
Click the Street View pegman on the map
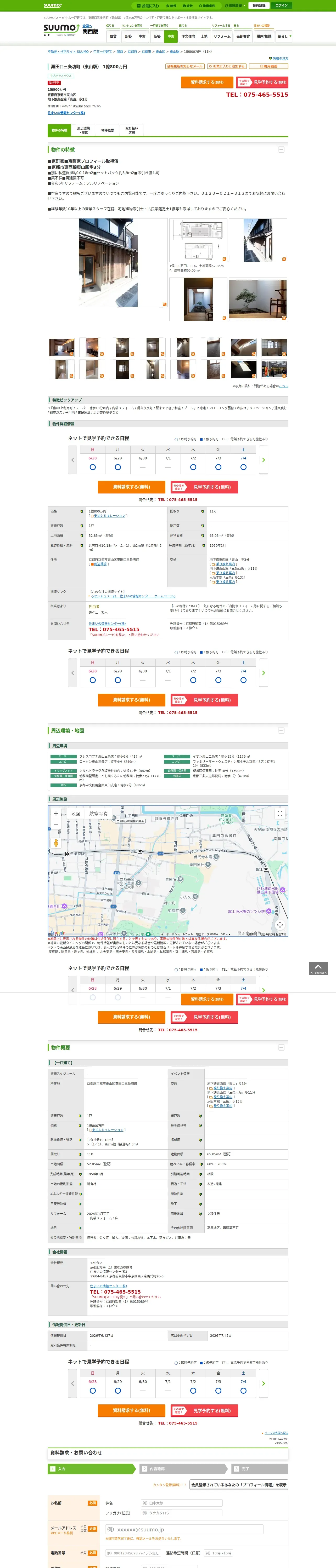(56, 843)
